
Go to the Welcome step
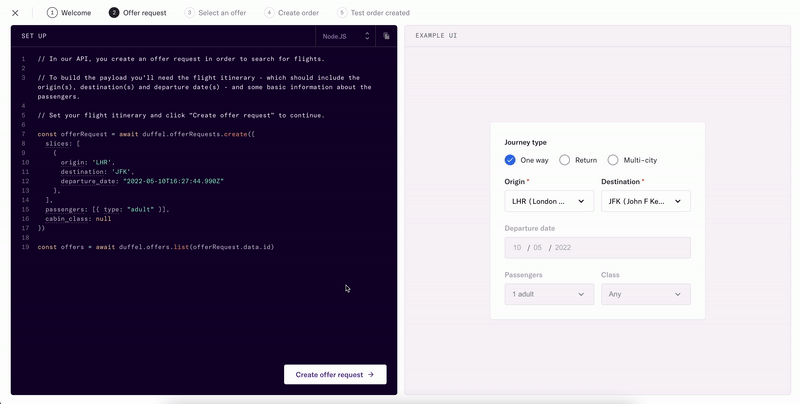point(69,13)
